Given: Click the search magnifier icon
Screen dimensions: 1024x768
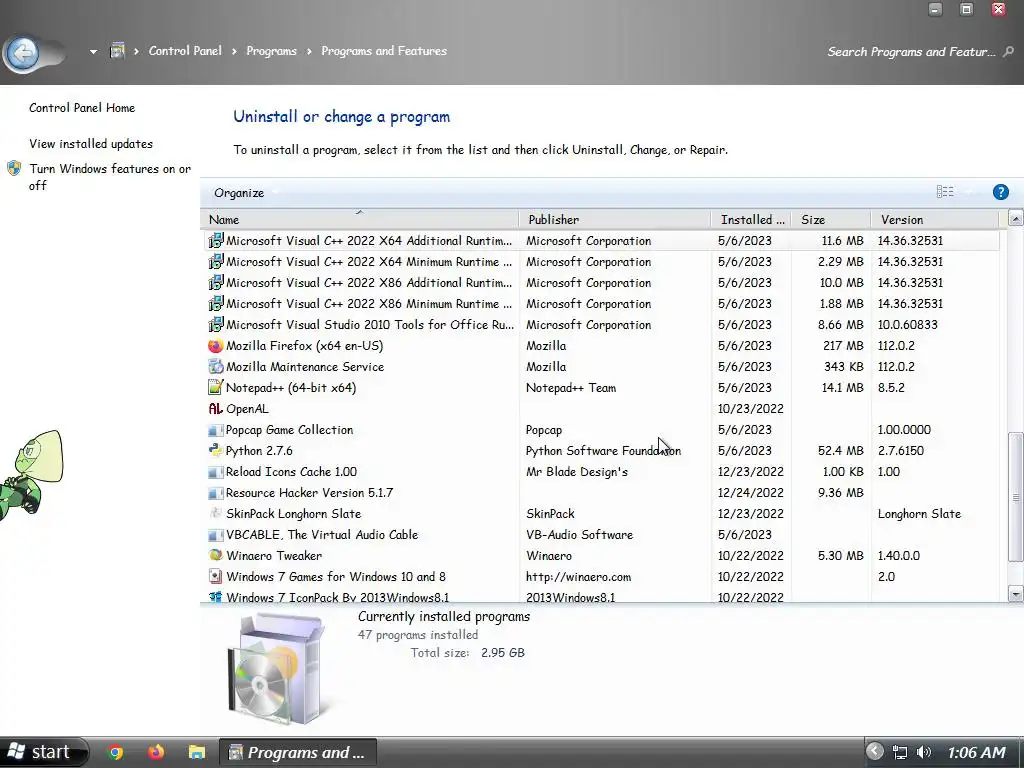Looking at the screenshot, I should pyautogui.click(x=1008, y=52).
